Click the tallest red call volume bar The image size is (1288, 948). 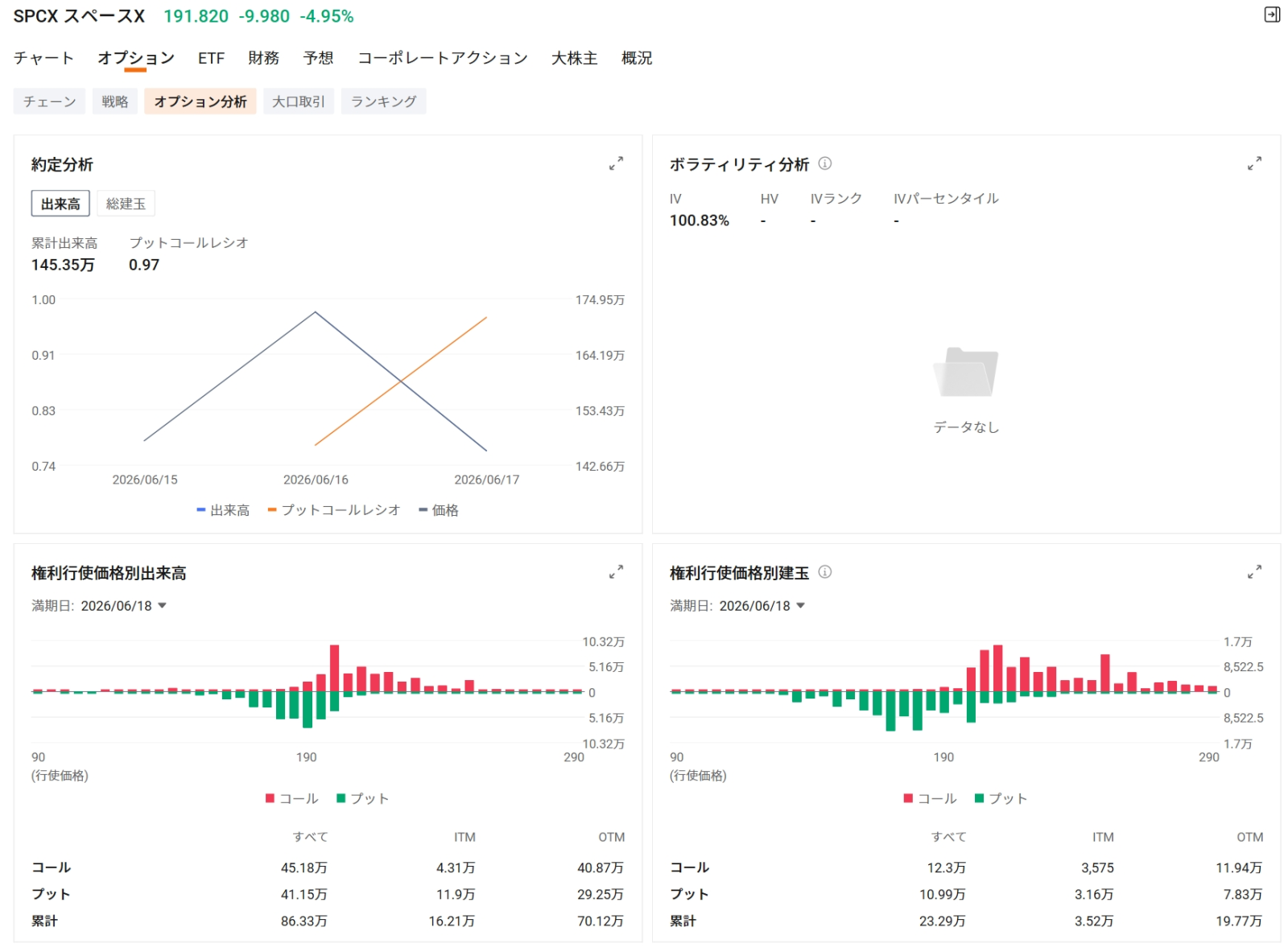[x=334, y=668]
